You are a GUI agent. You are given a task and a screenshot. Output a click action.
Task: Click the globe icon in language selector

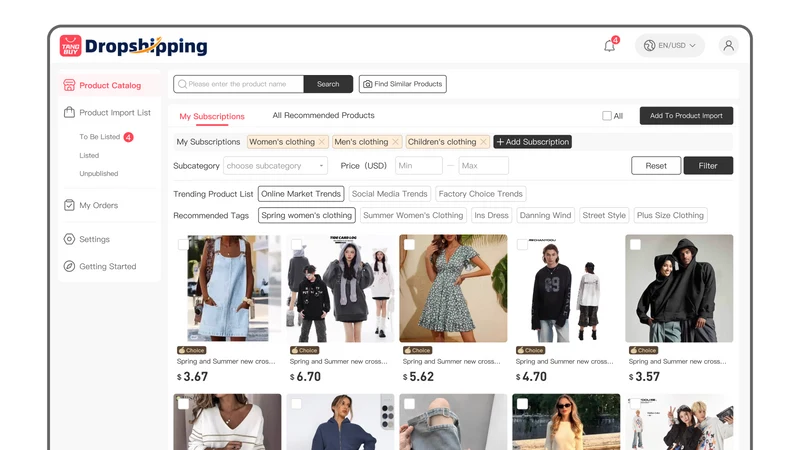coord(649,45)
